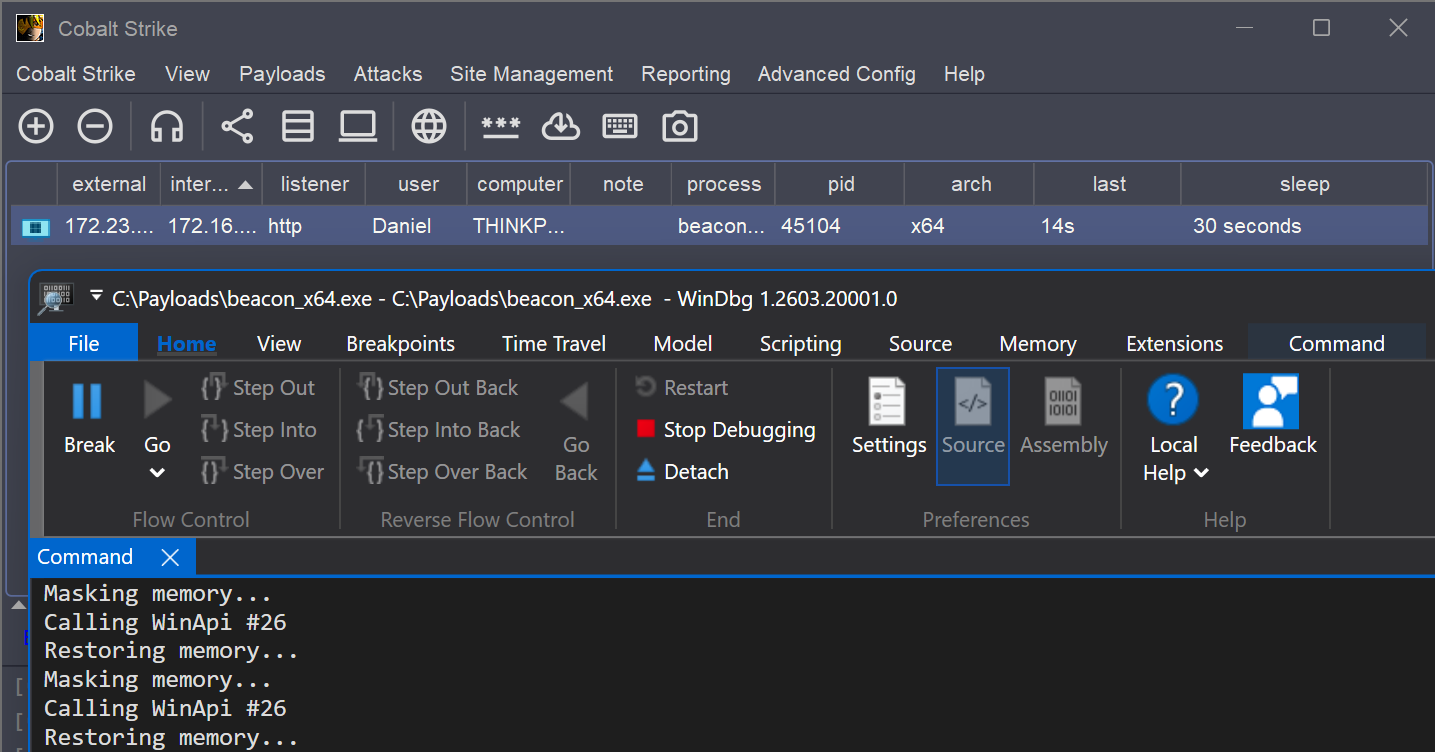Open the Memory ribbon tab
Image resolution: width=1435 pixels, height=752 pixels.
(x=1038, y=343)
